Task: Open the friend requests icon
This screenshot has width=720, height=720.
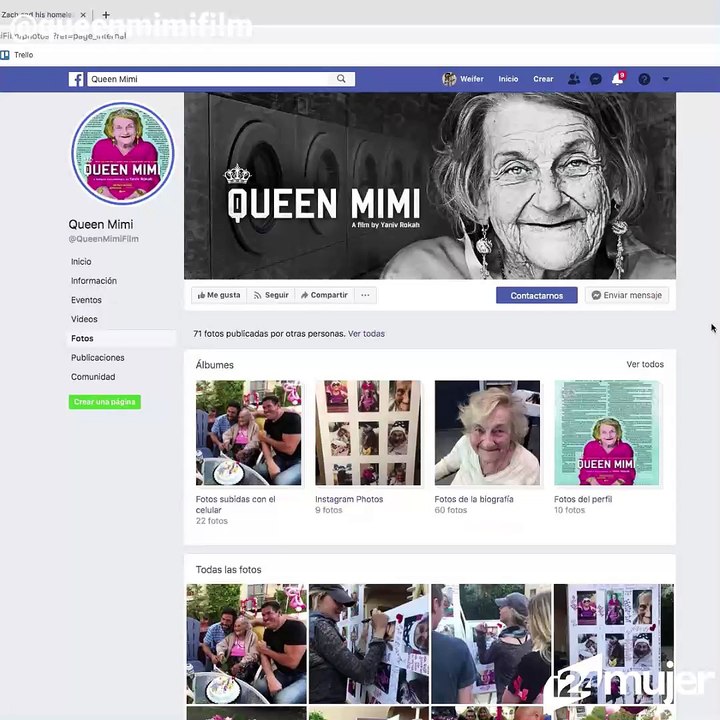Action: (x=574, y=79)
